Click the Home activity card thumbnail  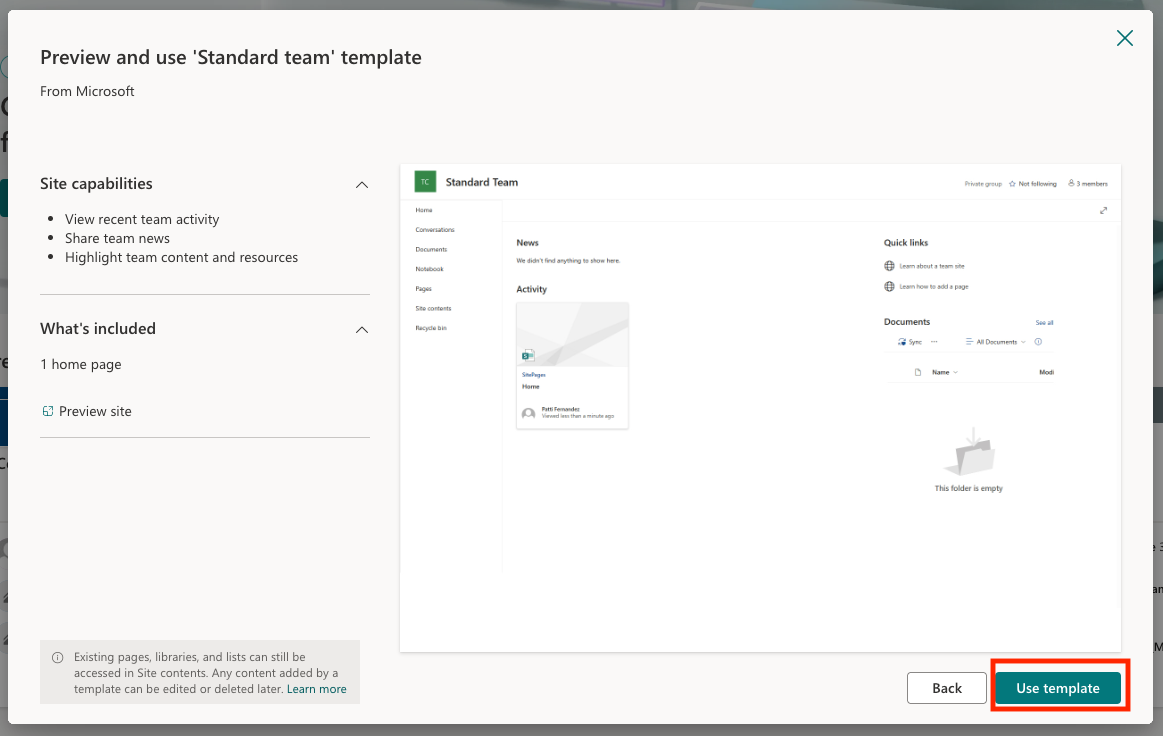pyautogui.click(x=572, y=335)
